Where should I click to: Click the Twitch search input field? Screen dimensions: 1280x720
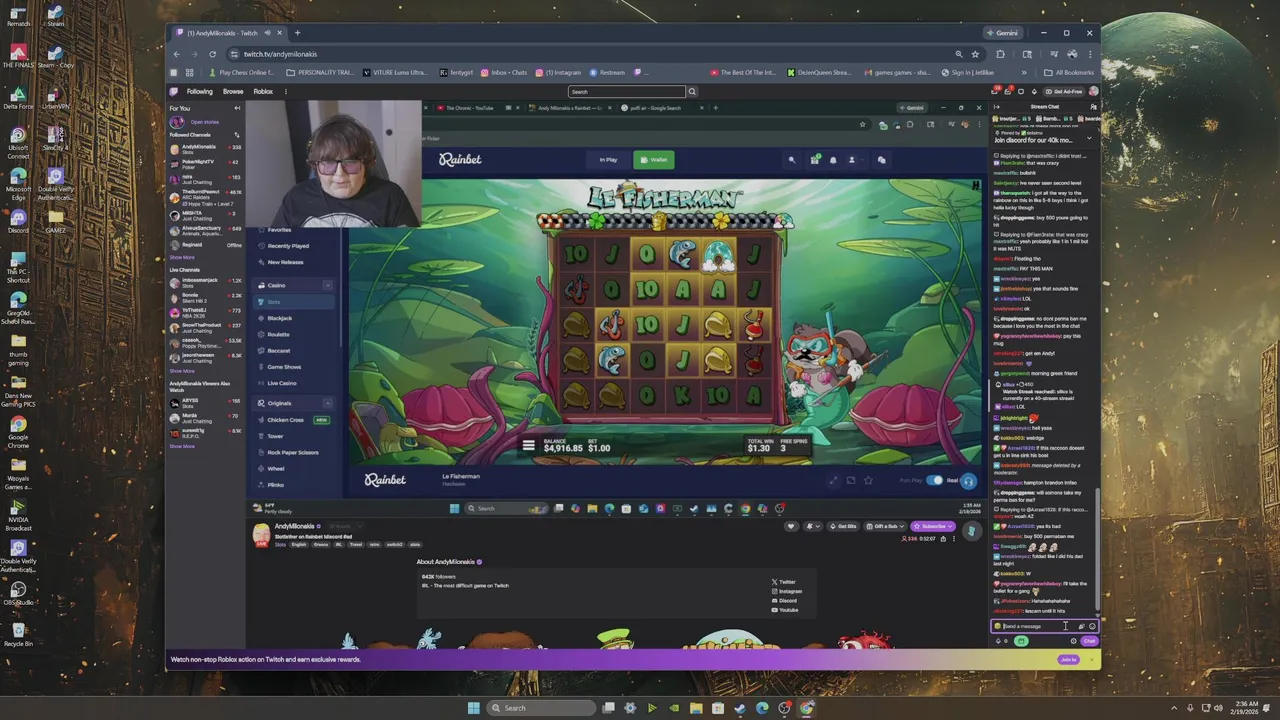click(626, 92)
